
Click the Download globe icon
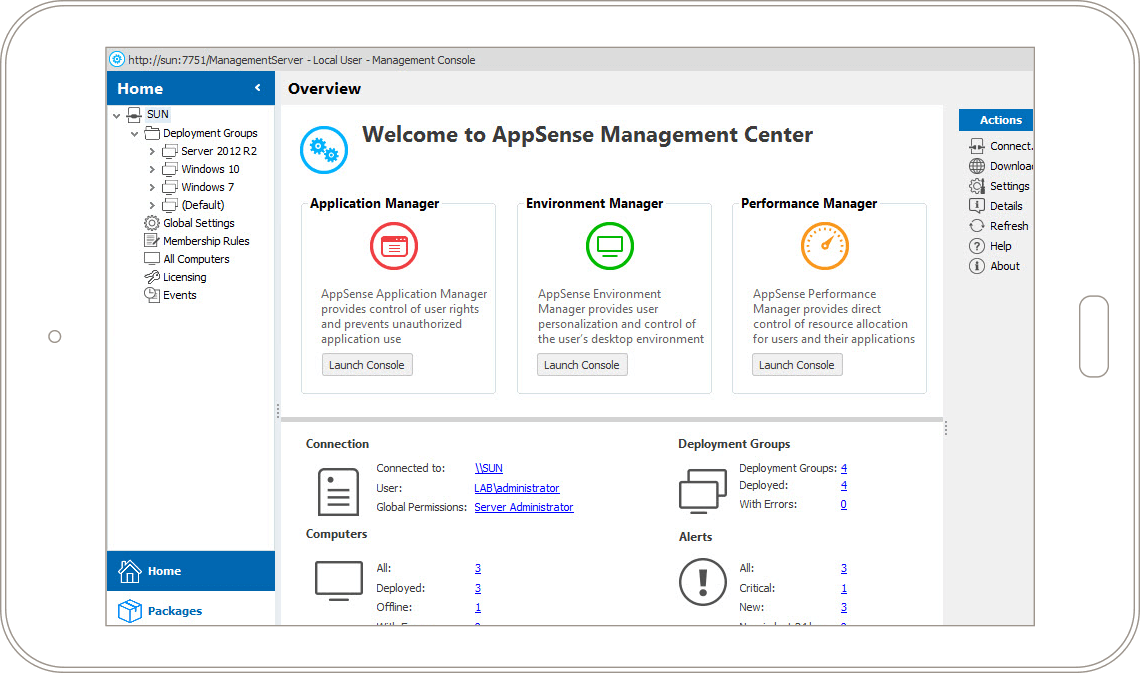(x=976, y=166)
